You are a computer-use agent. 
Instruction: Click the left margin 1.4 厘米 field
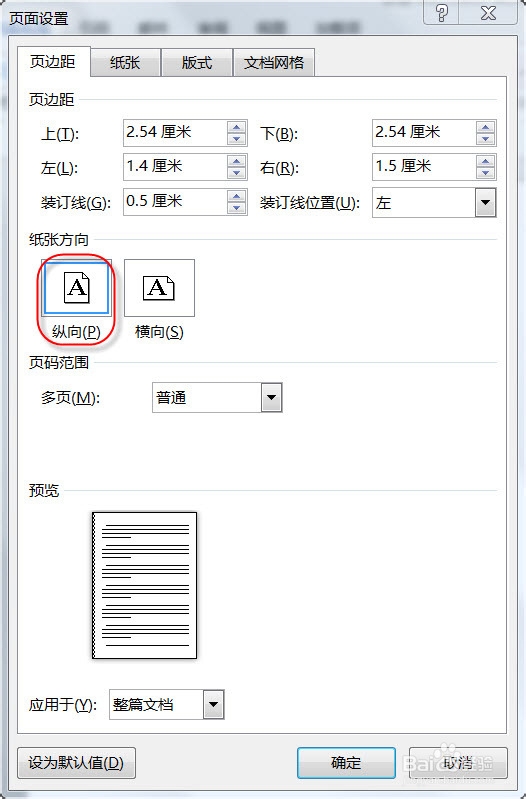(x=175, y=167)
